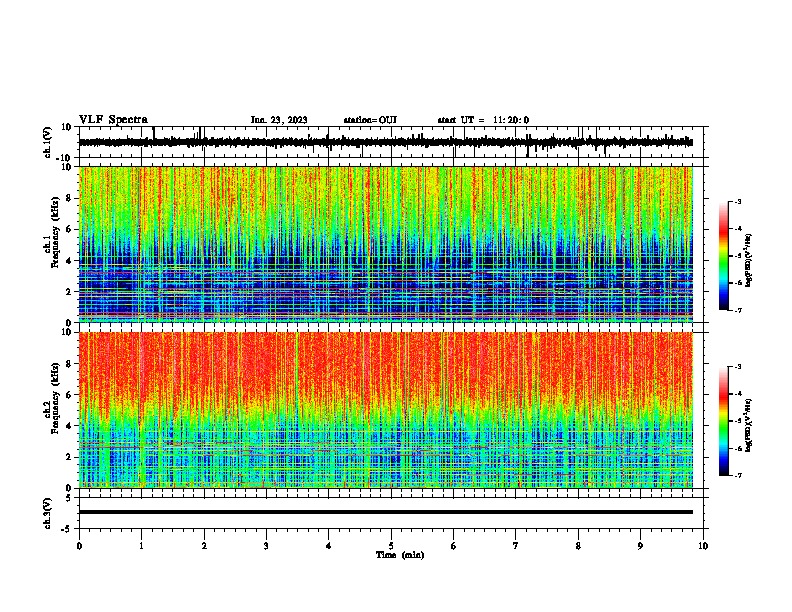Click the ch.2 "Frequency (kHz)" axis label
Image resolution: width=792 pixels, height=612 pixels.
coord(55,398)
